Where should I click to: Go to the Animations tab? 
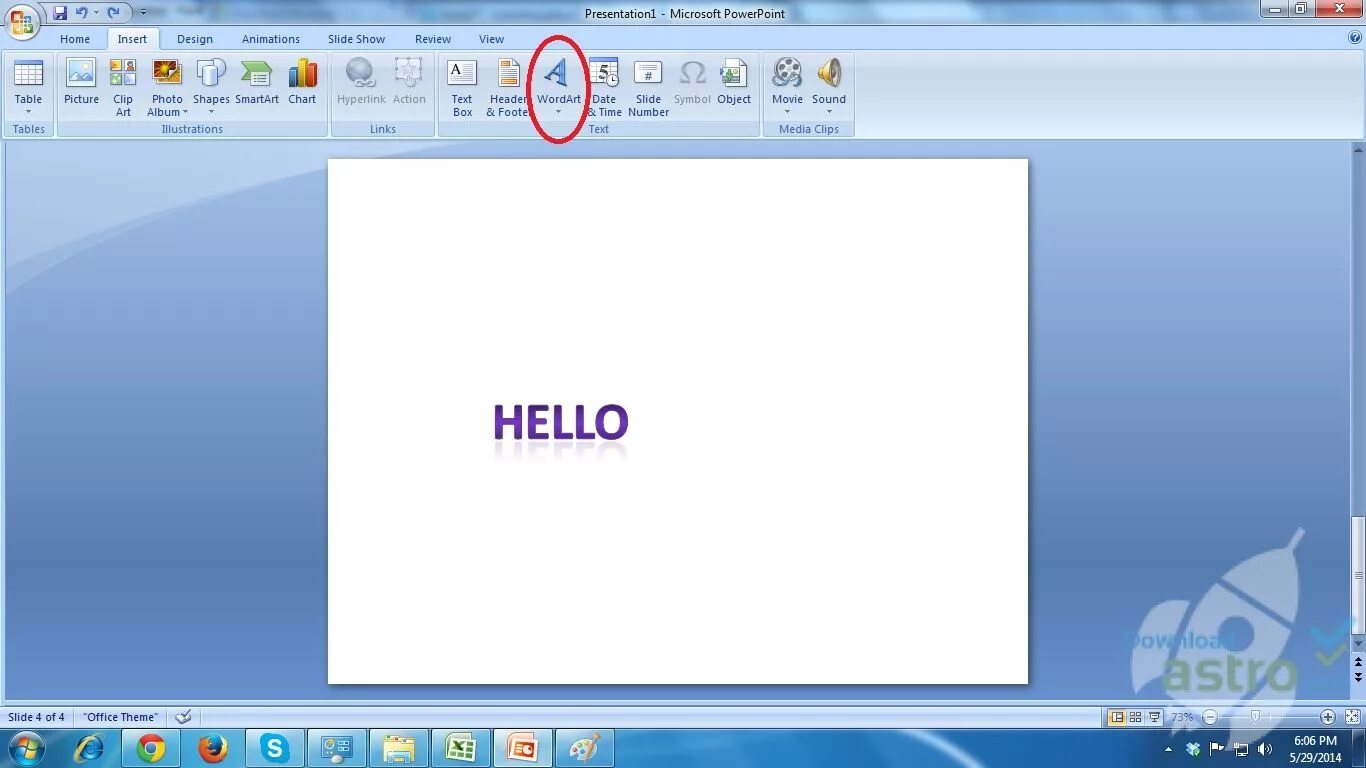(x=270, y=39)
